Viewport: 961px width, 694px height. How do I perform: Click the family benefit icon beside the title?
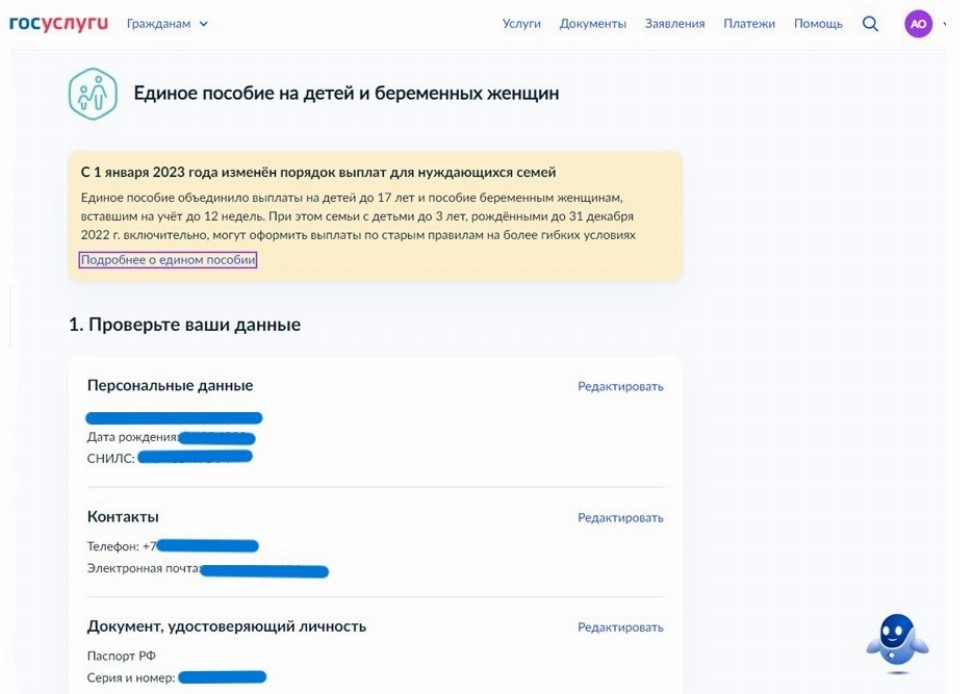coord(93,94)
